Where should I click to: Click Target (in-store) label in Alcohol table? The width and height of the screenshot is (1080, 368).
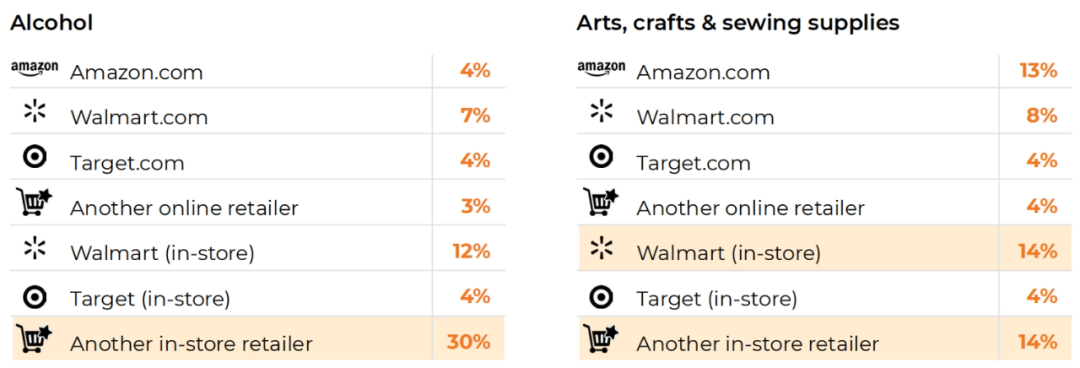point(150,299)
